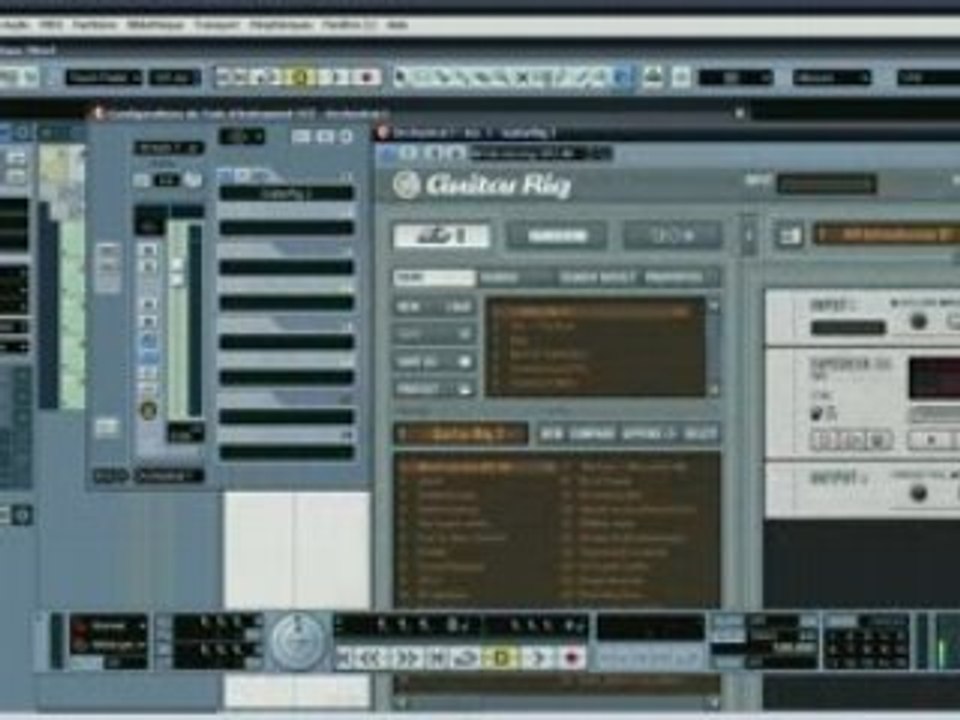Click the third view button in the Guitar Rig header

coord(672,236)
